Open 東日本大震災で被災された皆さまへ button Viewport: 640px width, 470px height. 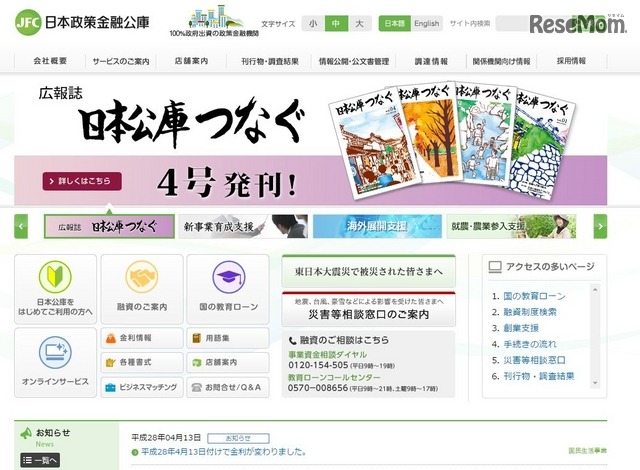pyautogui.click(x=369, y=271)
